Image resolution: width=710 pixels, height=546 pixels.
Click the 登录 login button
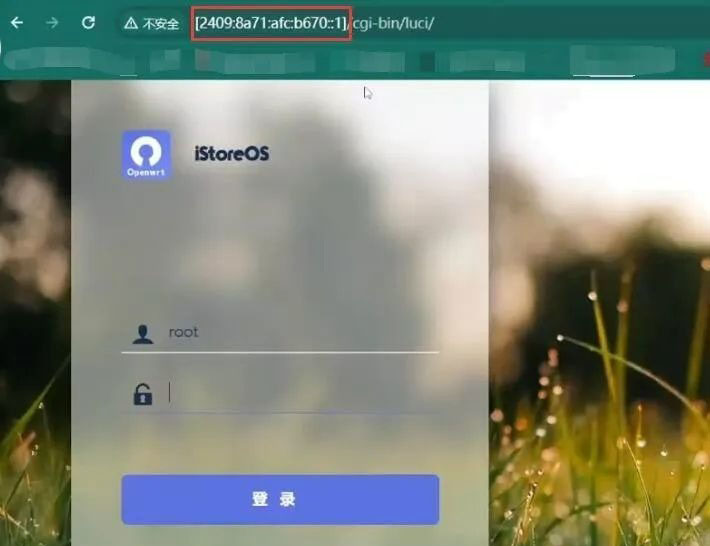280,499
